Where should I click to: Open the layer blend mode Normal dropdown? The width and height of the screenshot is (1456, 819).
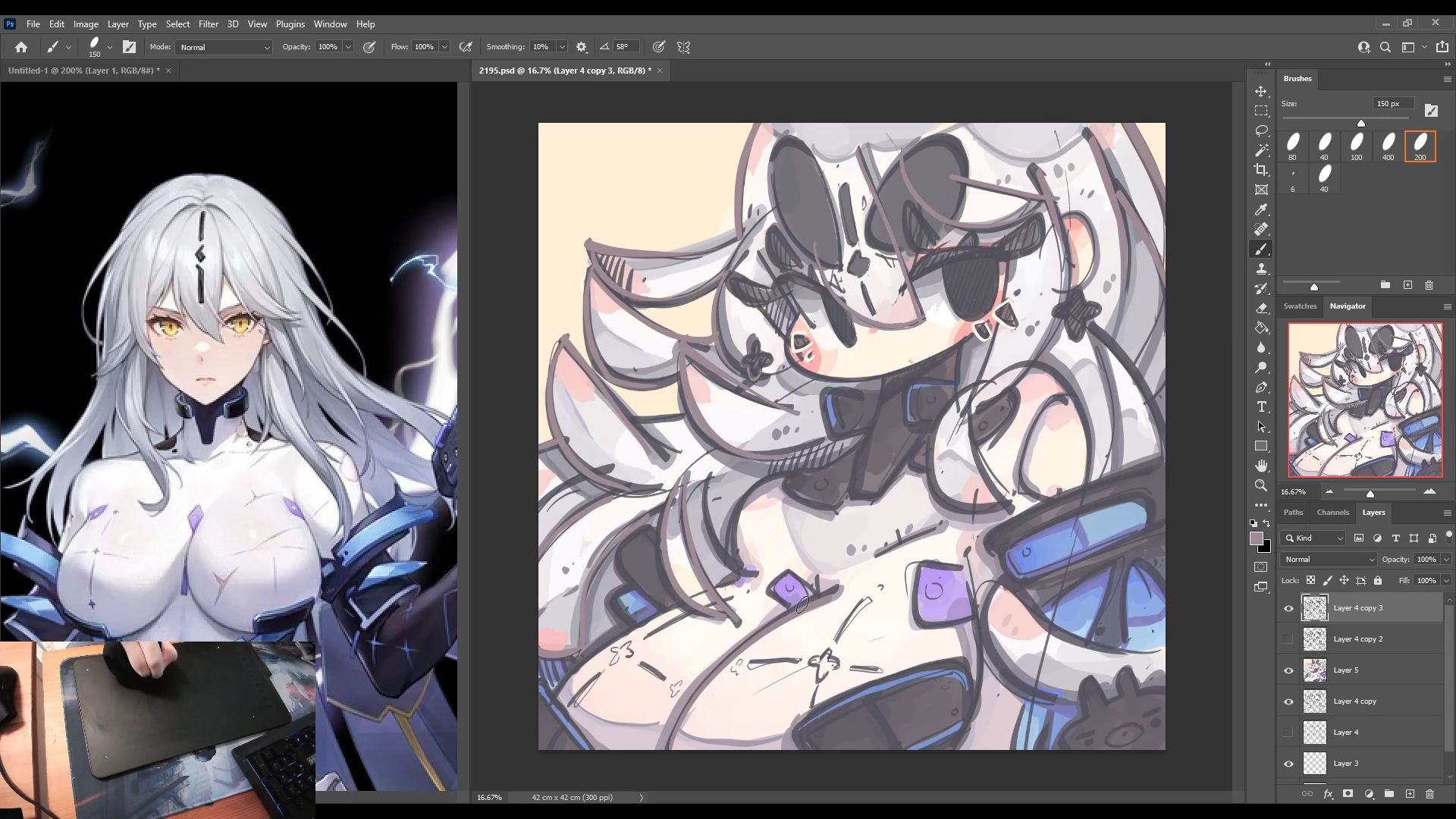tap(1328, 560)
